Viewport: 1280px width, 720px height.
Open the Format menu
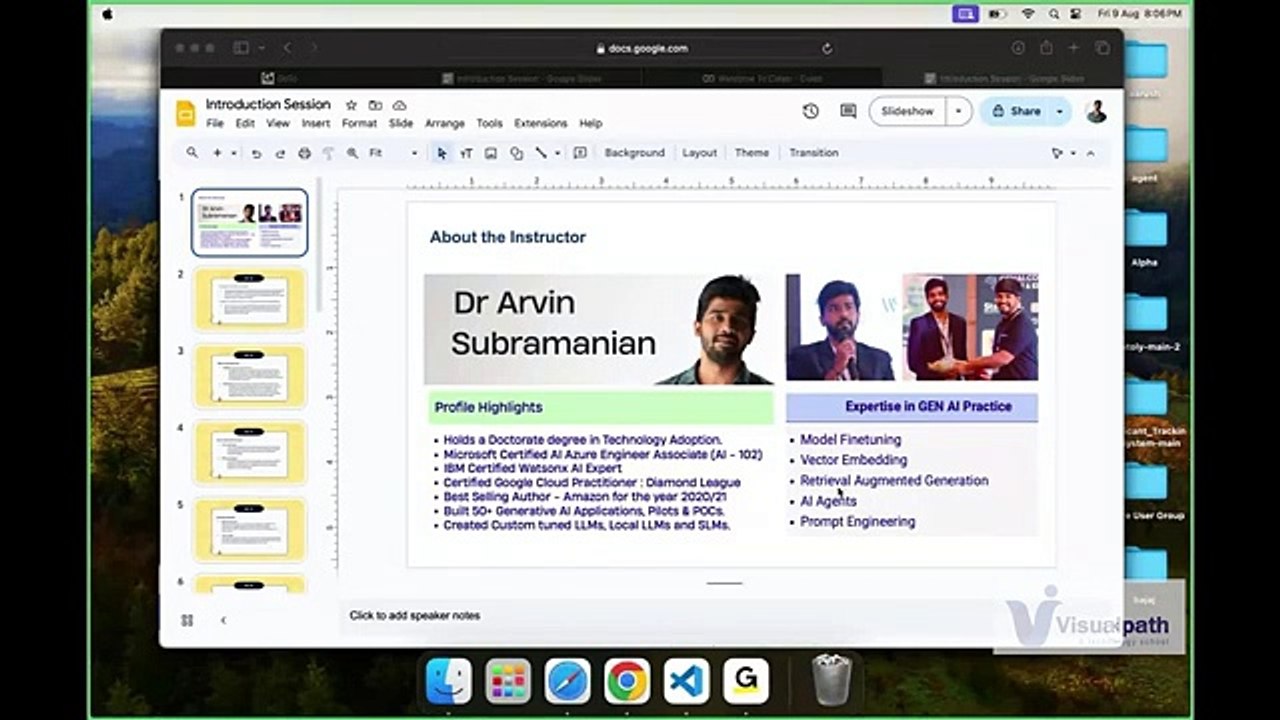click(359, 123)
